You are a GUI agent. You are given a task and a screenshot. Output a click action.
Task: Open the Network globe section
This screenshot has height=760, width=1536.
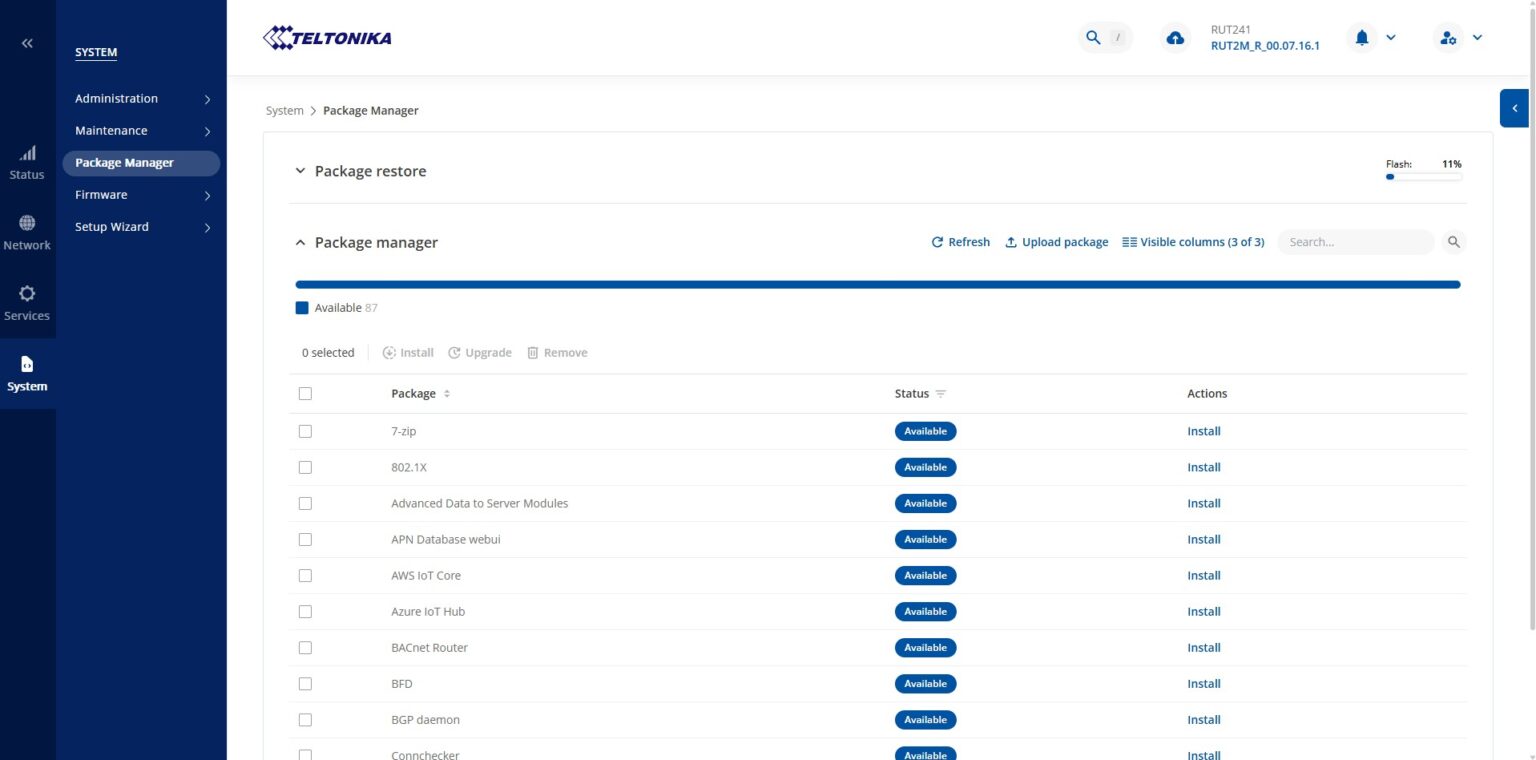[27, 233]
